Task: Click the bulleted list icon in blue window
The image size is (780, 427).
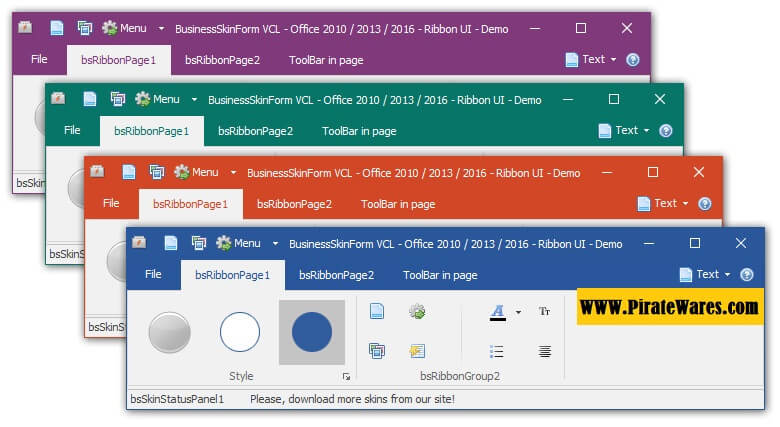Action: [497, 351]
